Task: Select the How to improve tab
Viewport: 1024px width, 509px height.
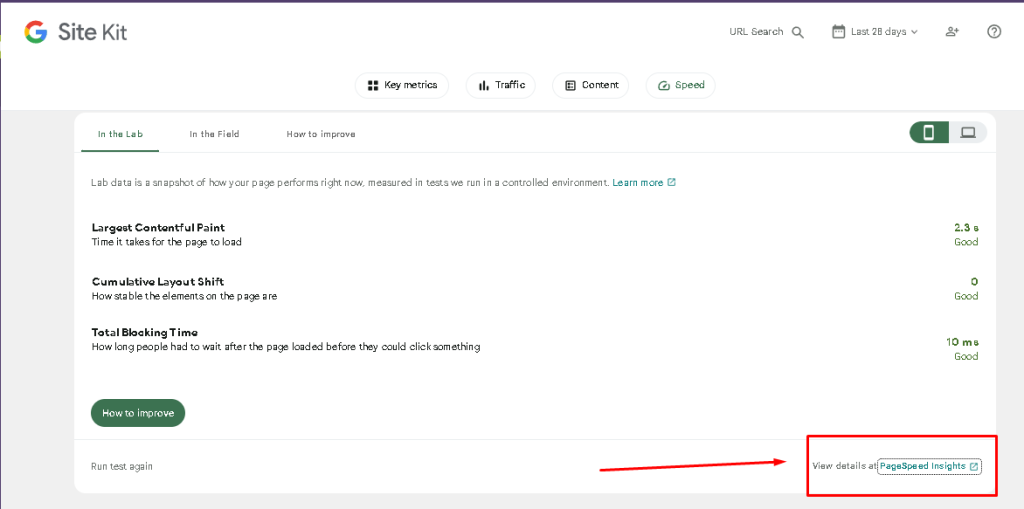Action: click(x=321, y=134)
